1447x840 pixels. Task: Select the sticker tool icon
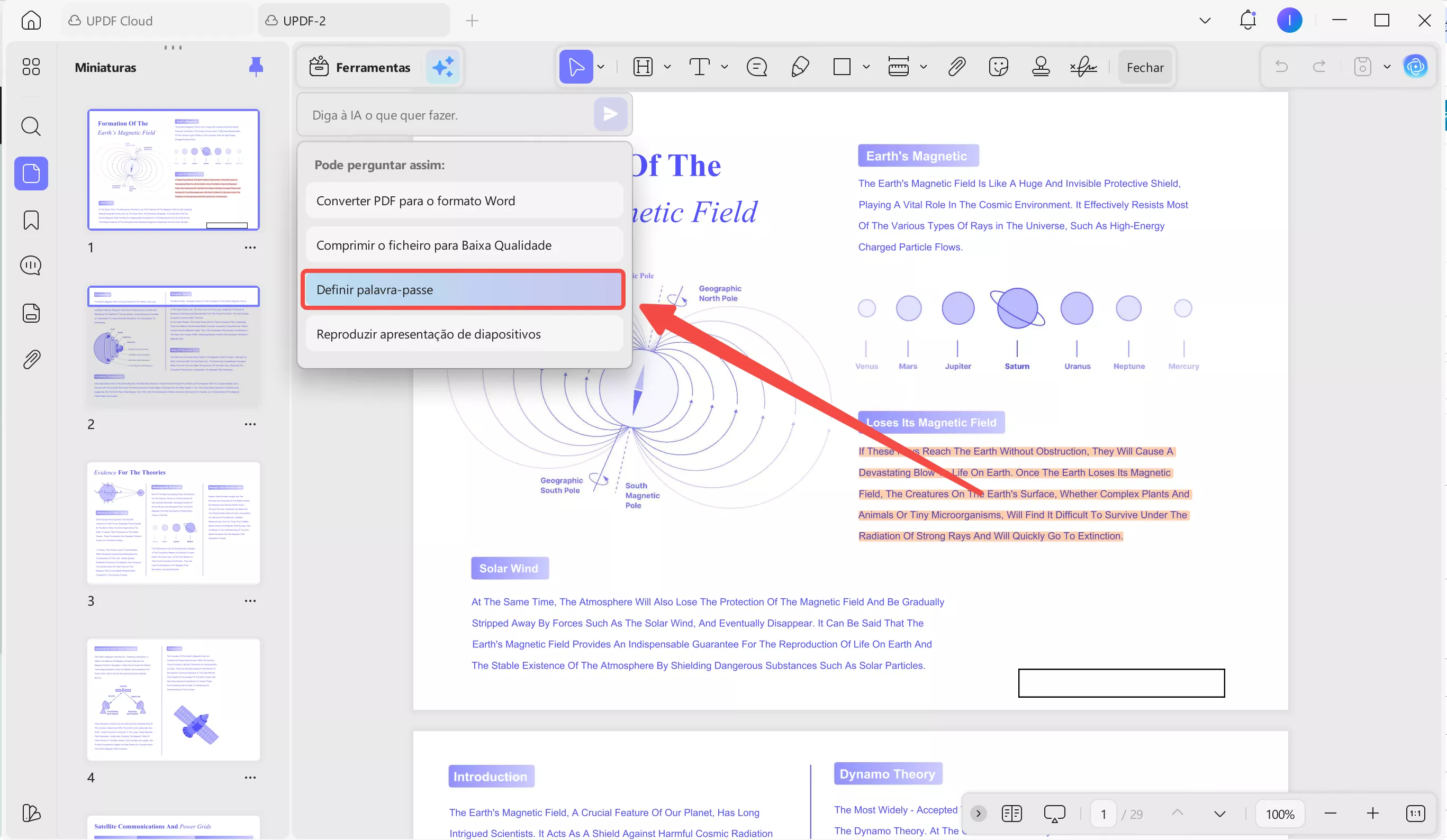(999, 67)
